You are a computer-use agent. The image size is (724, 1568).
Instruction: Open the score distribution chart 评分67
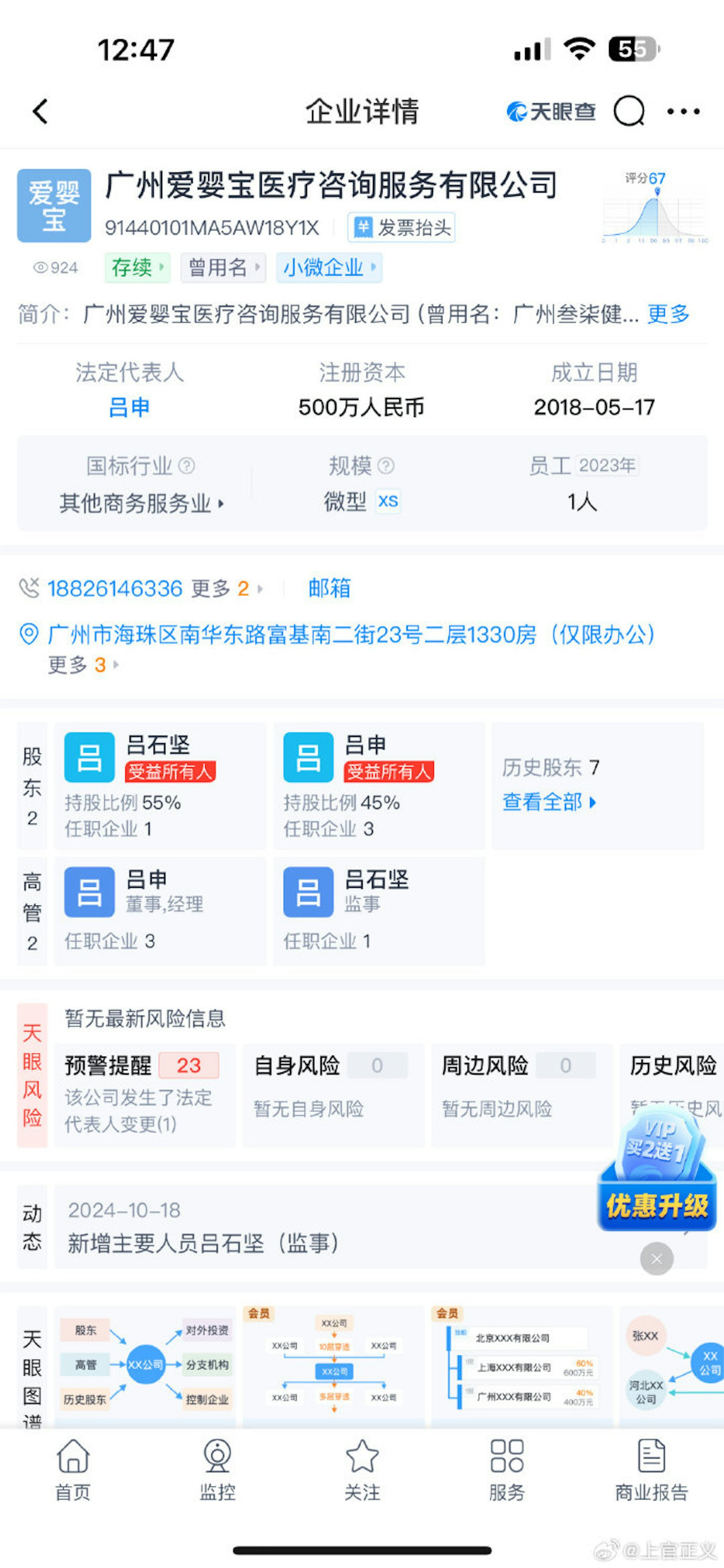(x=655, y=208)
